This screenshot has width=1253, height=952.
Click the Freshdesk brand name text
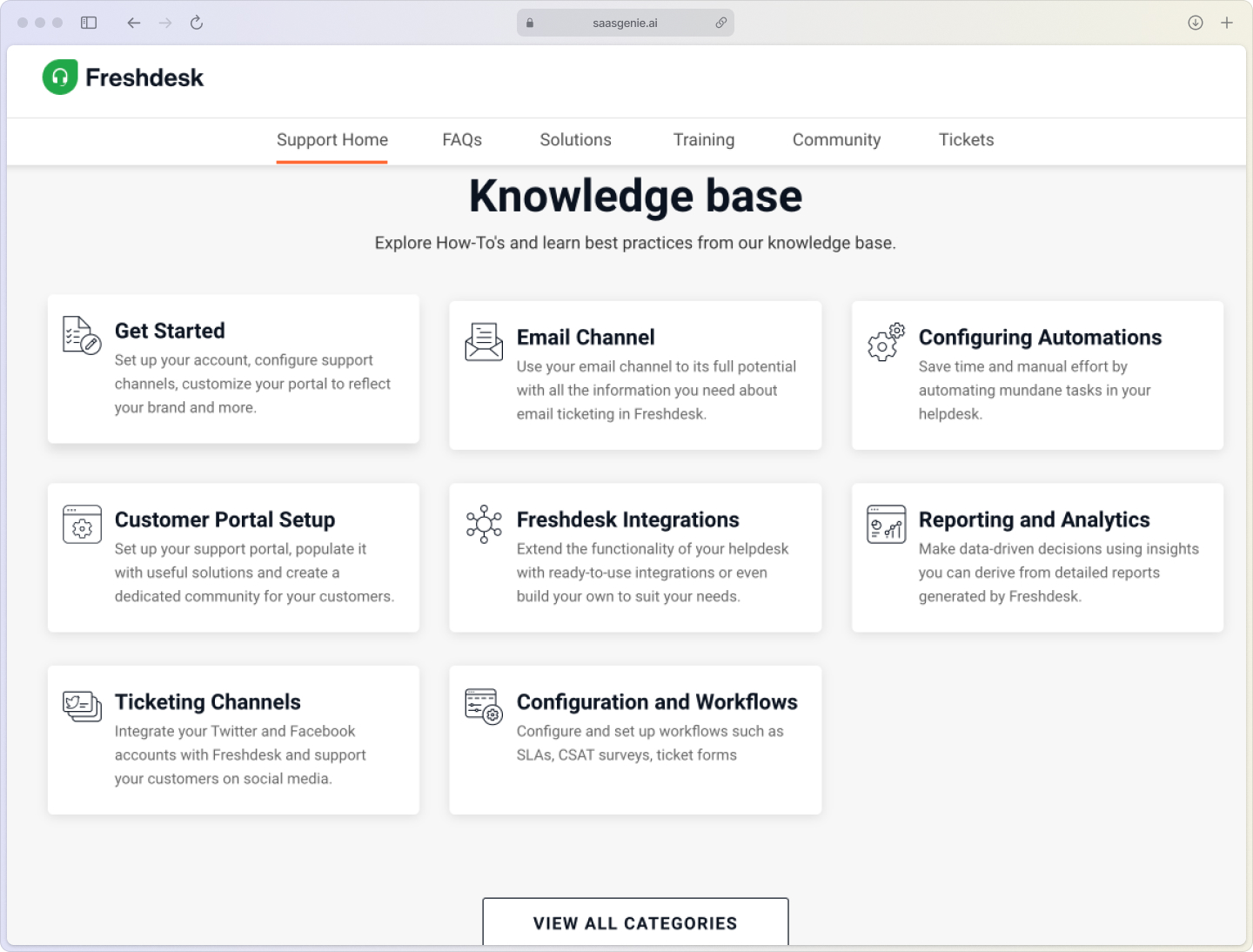(x=144, y=78)
